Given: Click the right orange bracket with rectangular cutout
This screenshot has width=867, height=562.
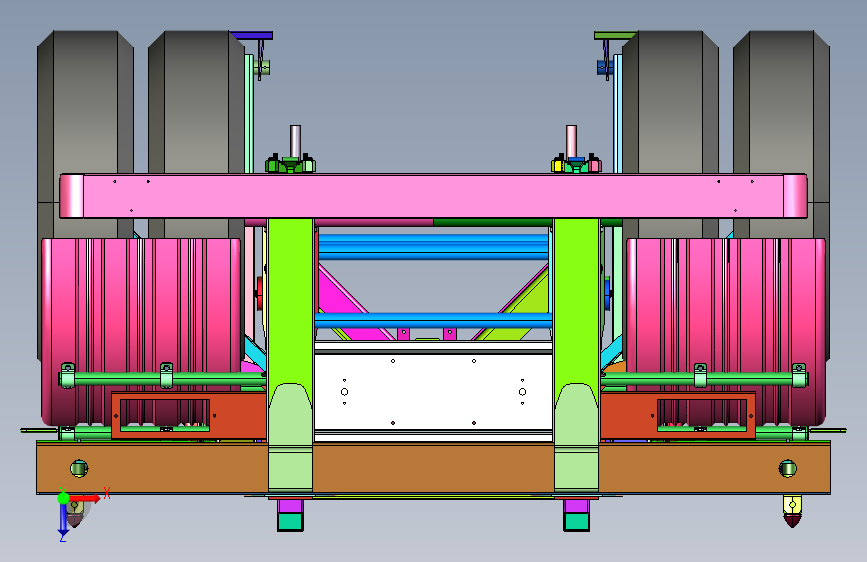Looking at the screenshot, I should point(678,415).
